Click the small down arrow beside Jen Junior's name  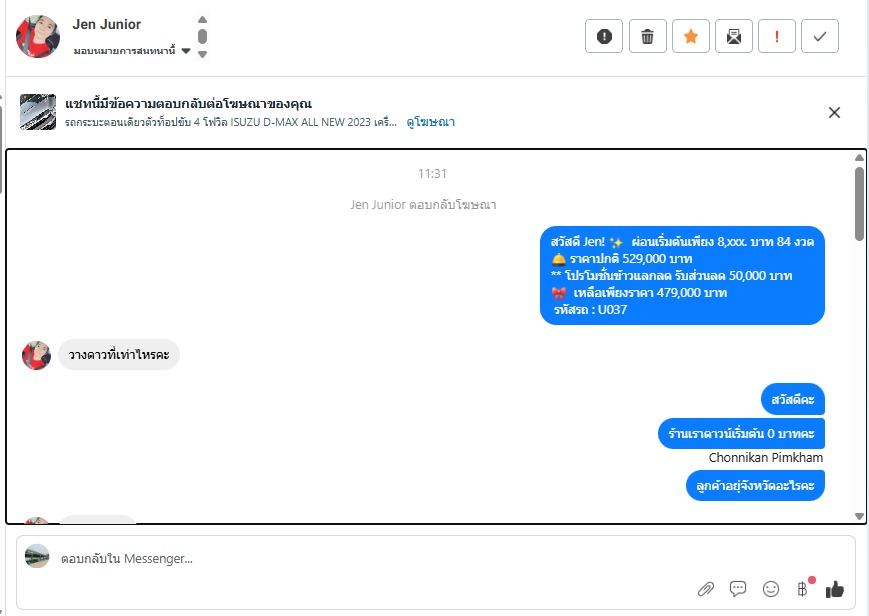pyautogui.click(x=202, y=54)
